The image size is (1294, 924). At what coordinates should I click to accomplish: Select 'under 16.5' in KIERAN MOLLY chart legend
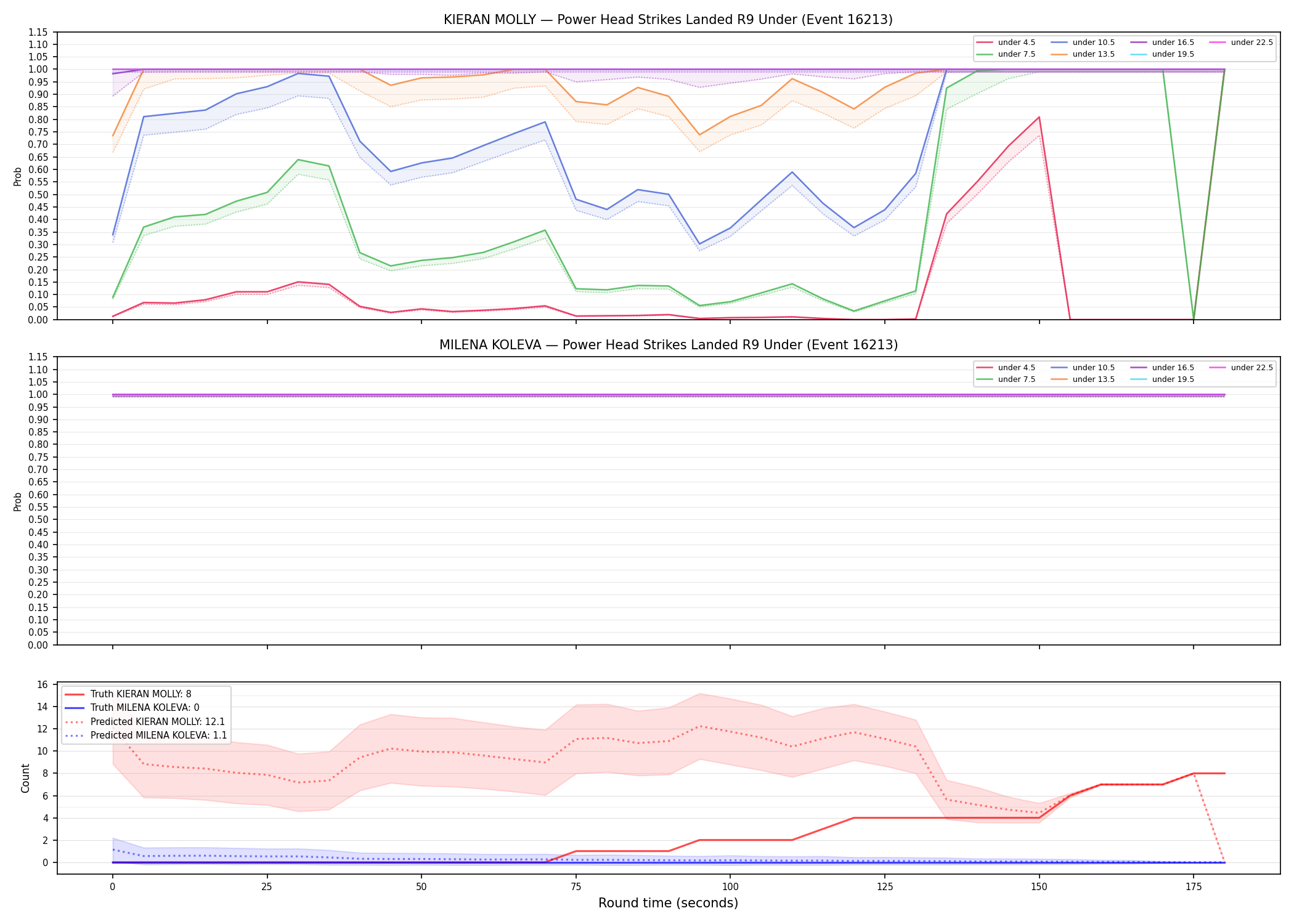pyautogui.click(x=1162, y=43)
